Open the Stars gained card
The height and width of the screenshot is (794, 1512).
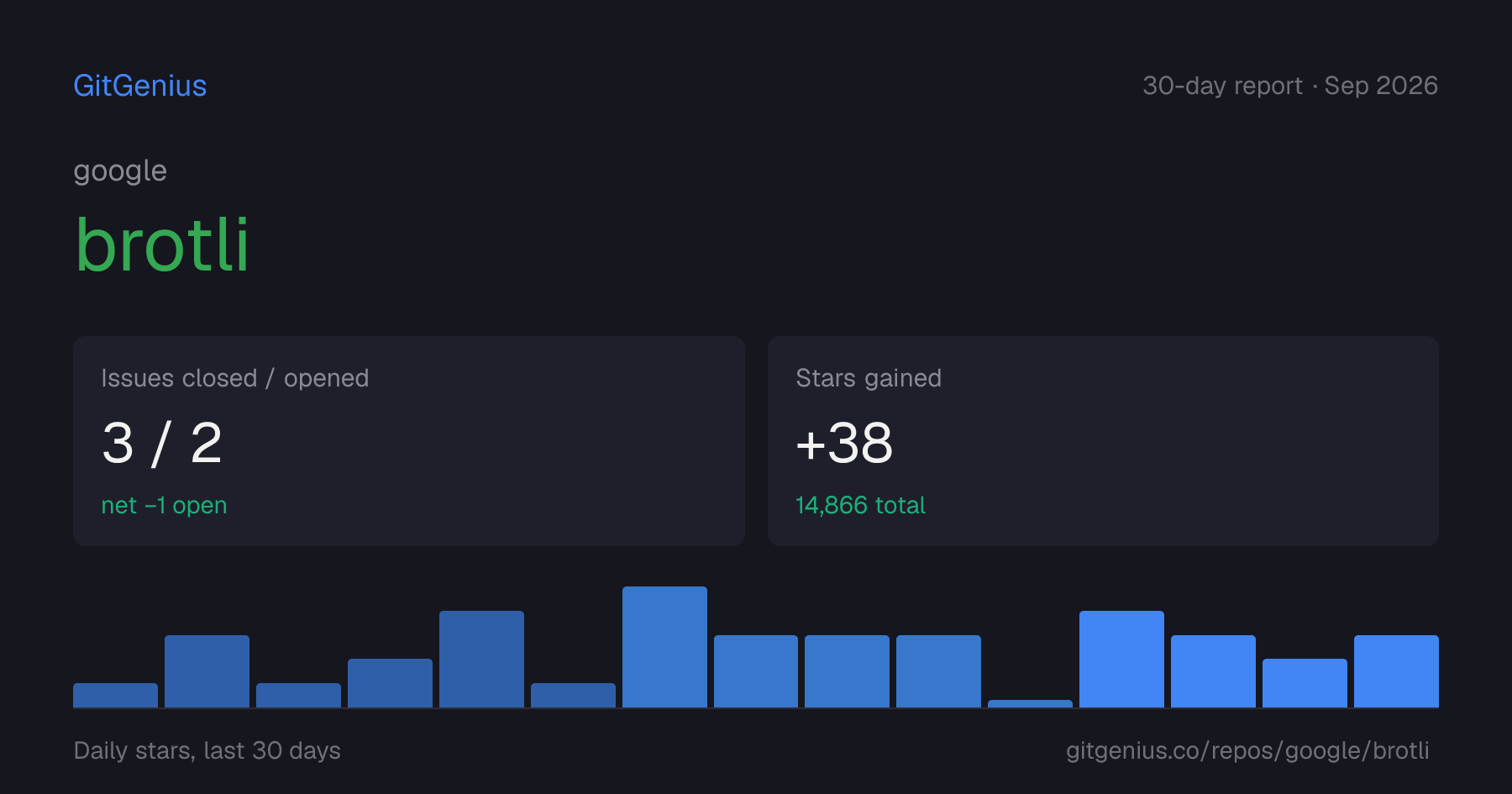[x=1103, y=441]
